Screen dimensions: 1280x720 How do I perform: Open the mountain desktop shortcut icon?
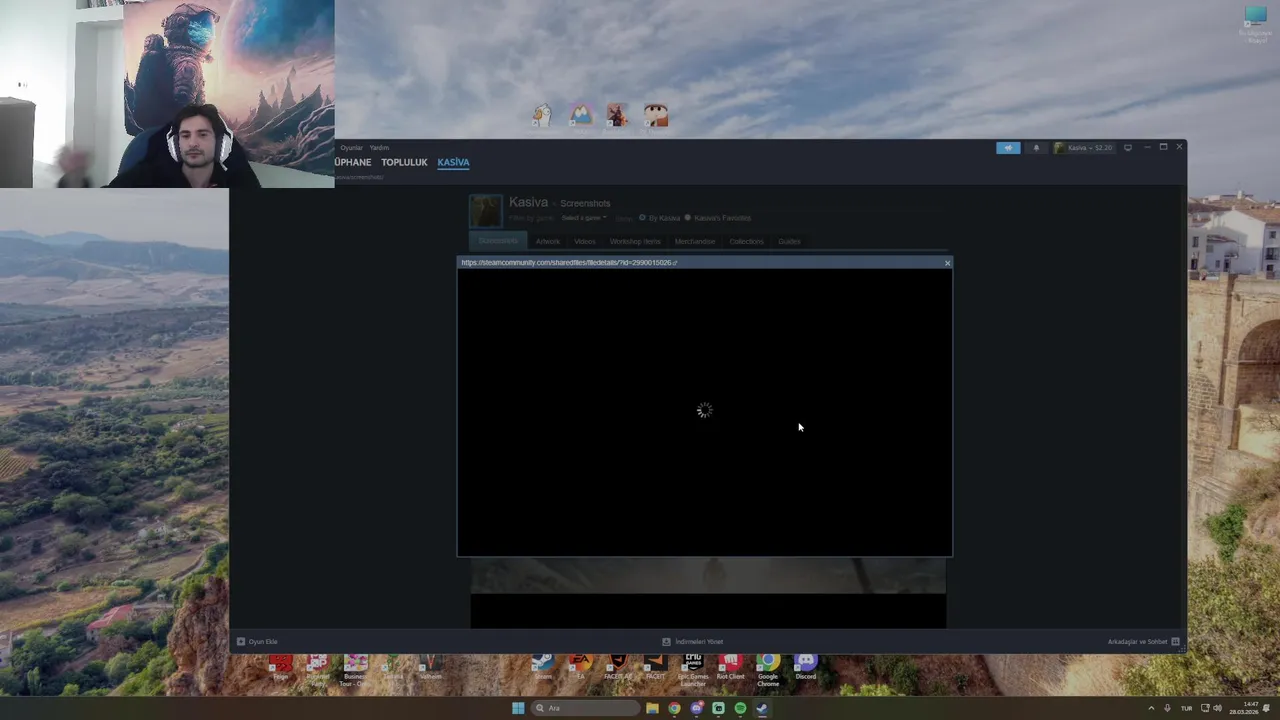pyautogui.click(x=580, y=115)
